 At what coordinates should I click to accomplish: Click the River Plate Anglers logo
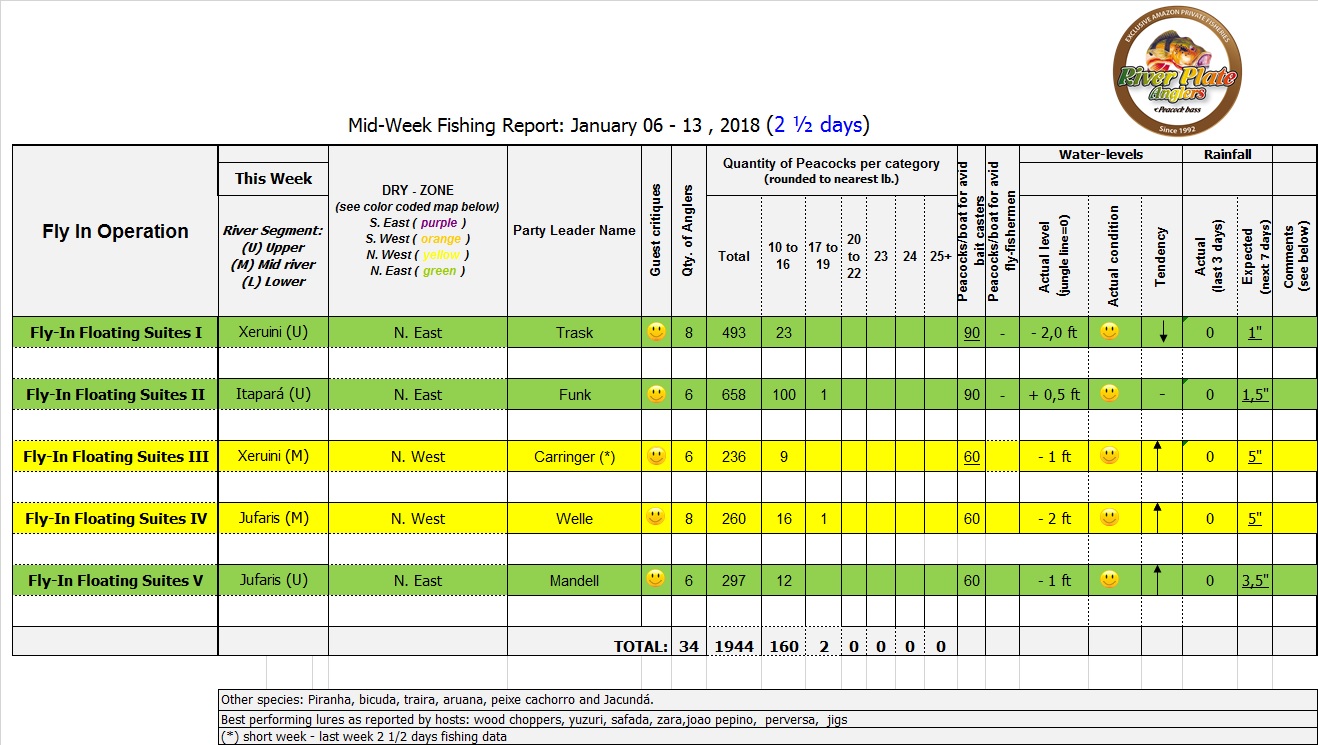coord(1176,76)
